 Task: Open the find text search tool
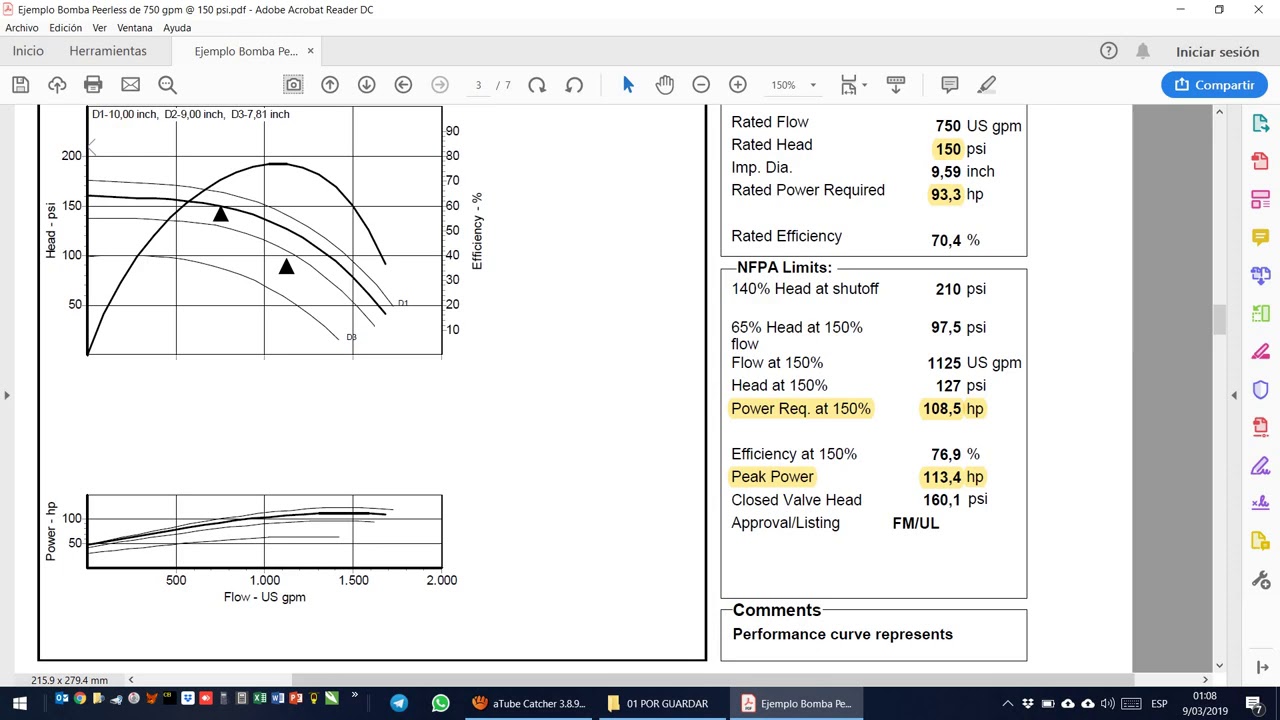coord(167,85)
